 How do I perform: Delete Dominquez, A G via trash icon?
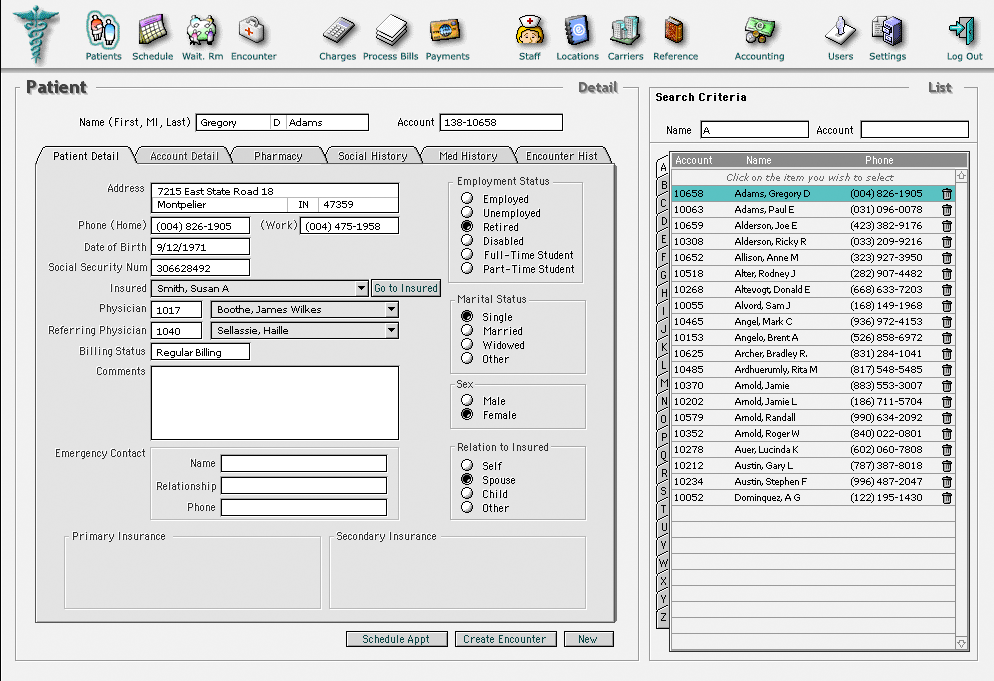pos(946,498)
